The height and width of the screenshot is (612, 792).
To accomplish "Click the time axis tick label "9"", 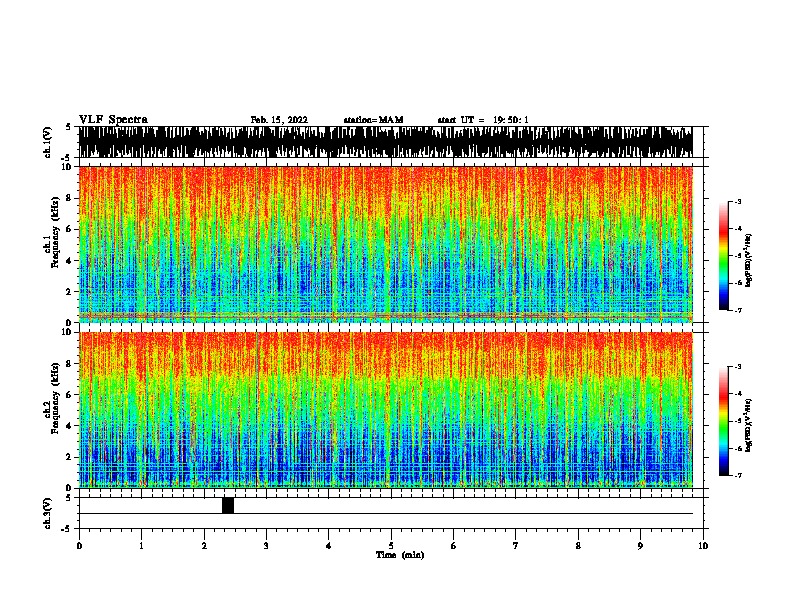I will point(640,546).
